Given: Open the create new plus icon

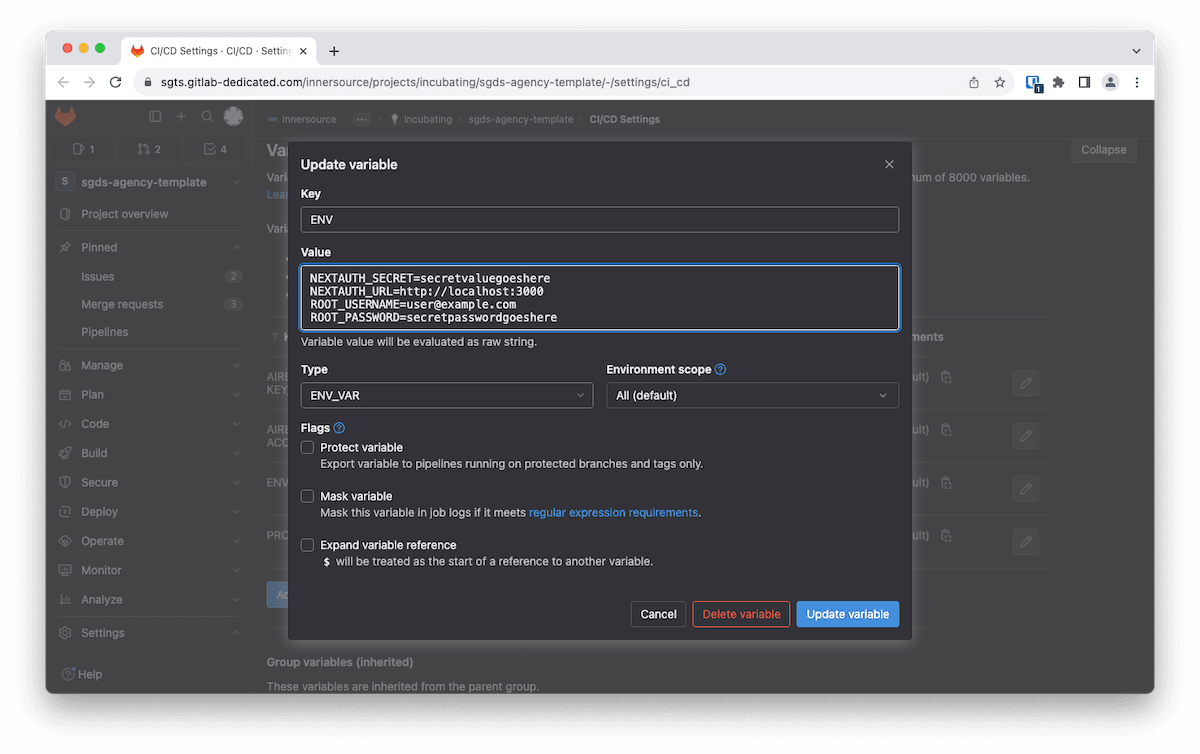Looking at the screenshot, I should click(x=180, y=116).
